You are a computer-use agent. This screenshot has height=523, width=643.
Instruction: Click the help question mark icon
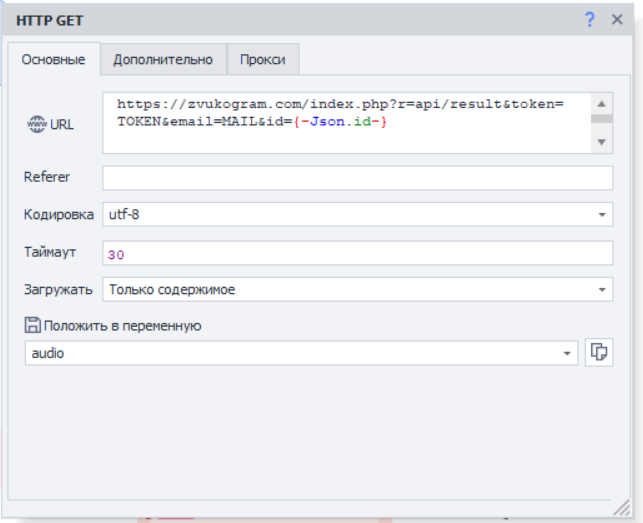pyautogui.click(x=589, y=19)
